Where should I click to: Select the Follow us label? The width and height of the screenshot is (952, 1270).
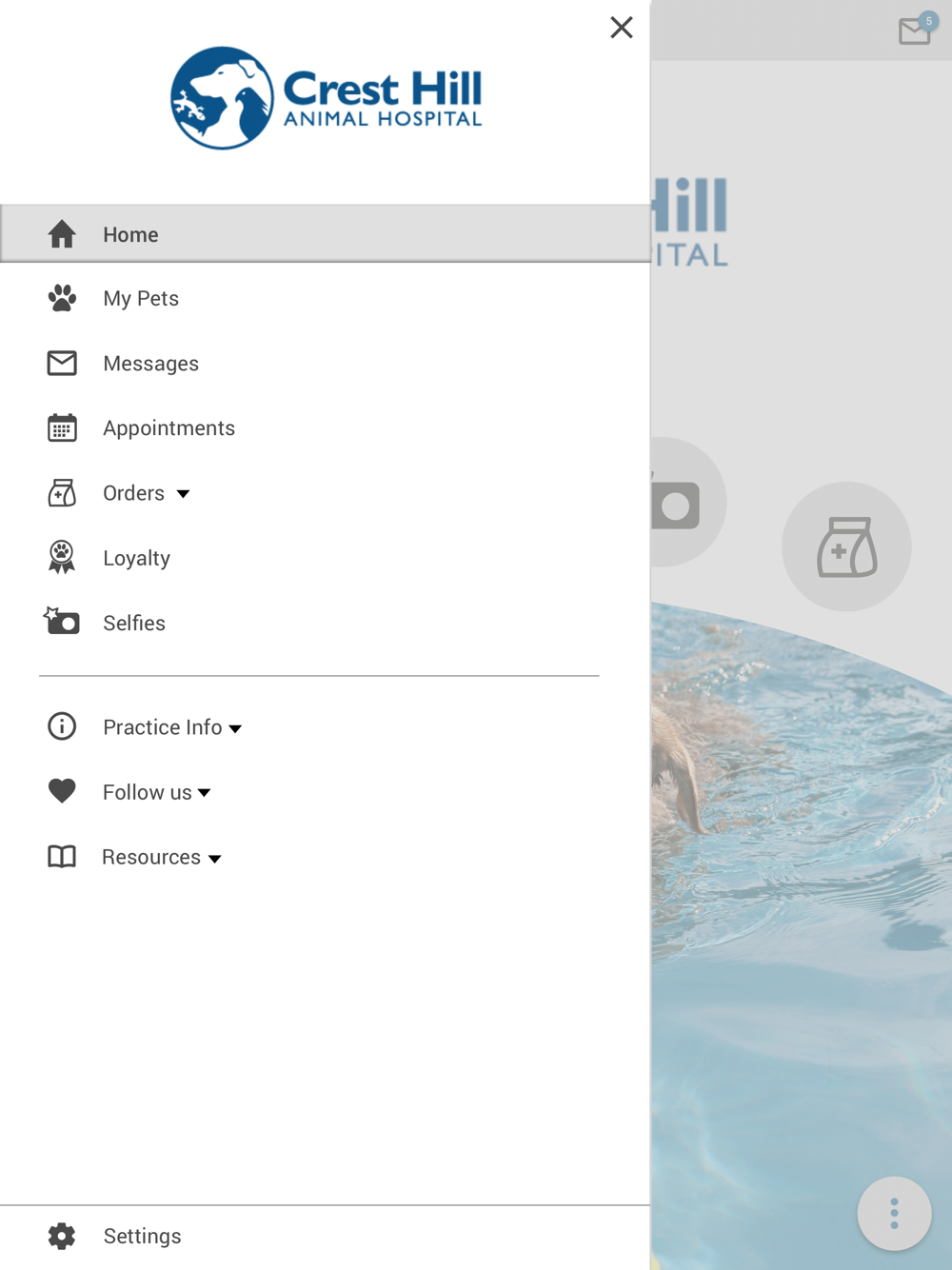click(148, 792)
